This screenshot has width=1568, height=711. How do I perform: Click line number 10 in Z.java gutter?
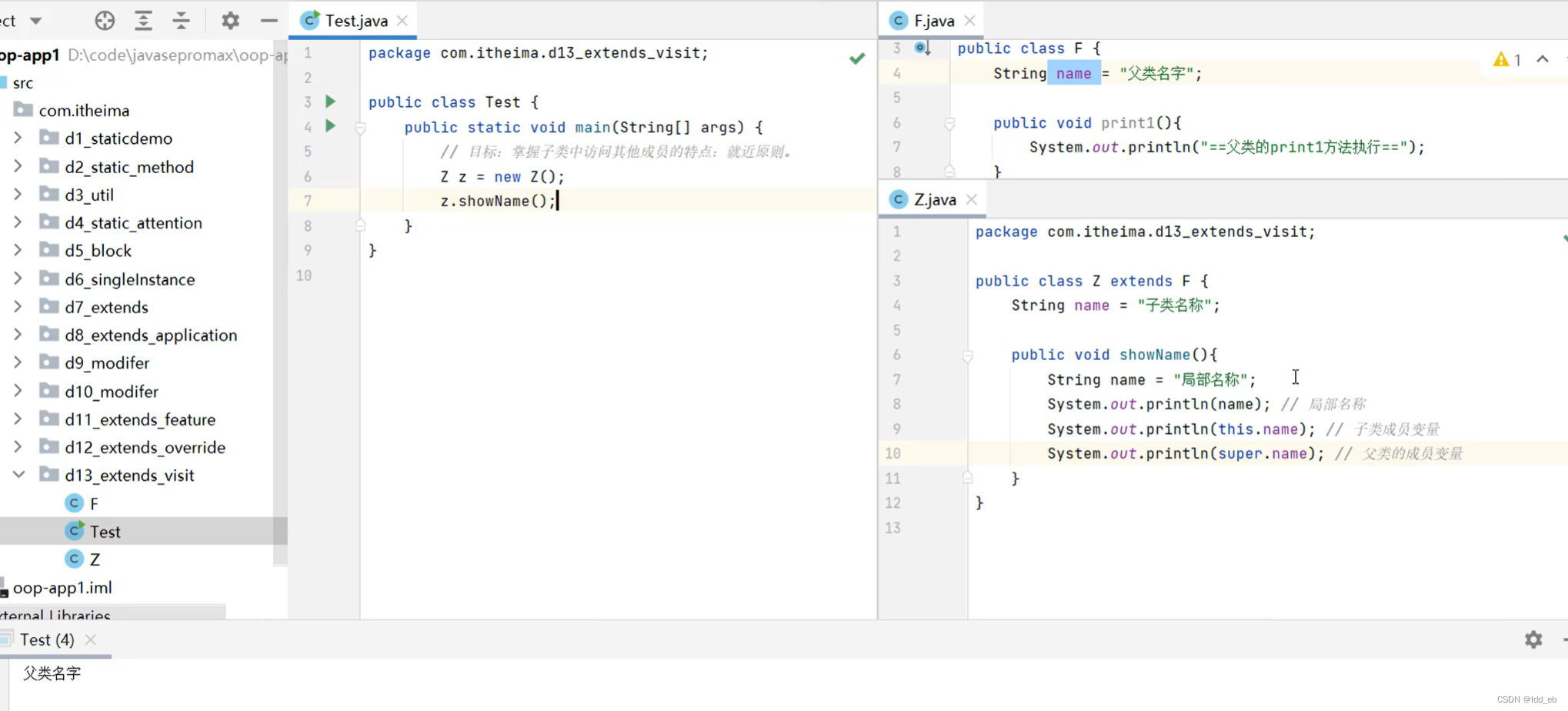point(892,453)
